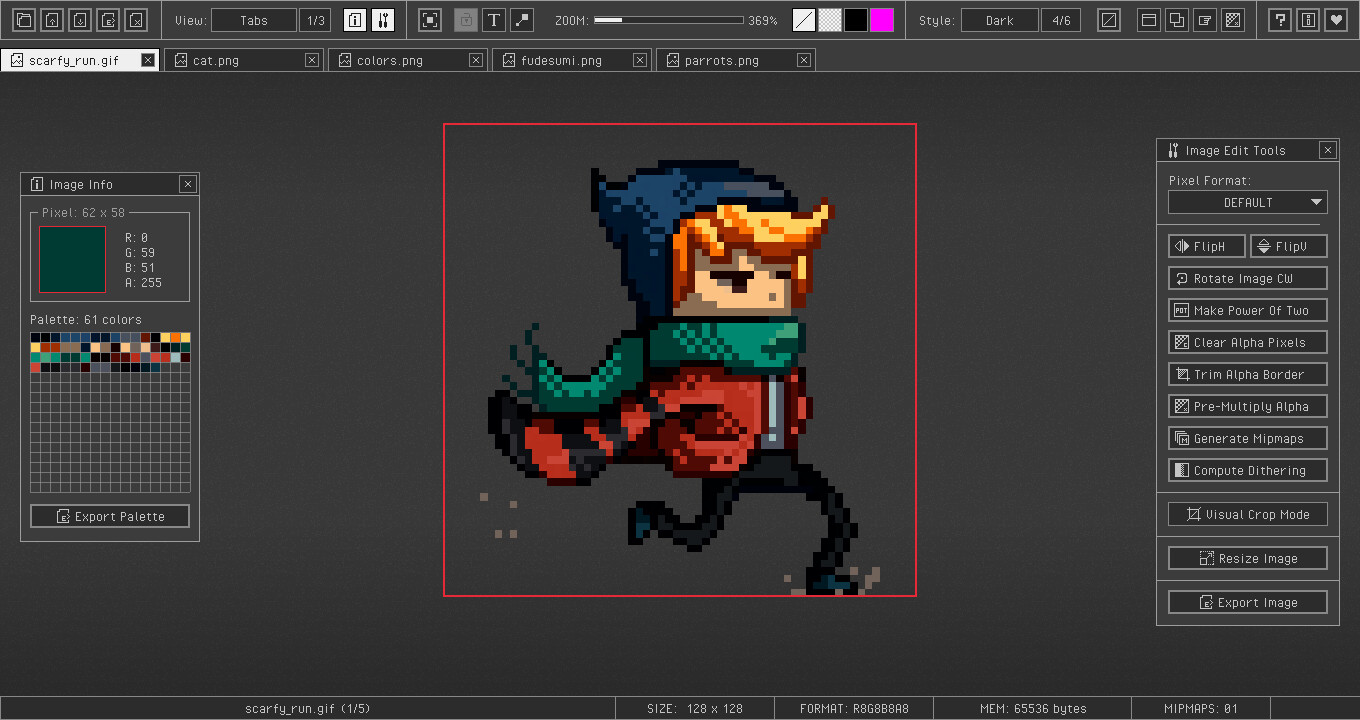
Task: Click the about info icon near heart
Action: [1308, 20]
